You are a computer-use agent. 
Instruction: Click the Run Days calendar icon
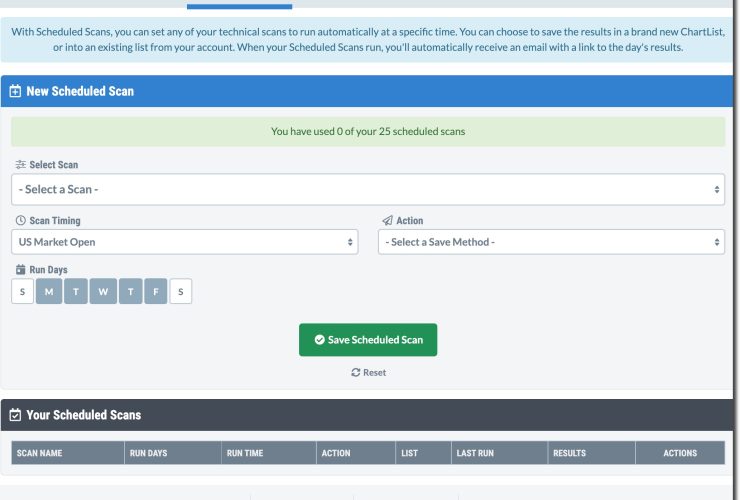point(20,270)
